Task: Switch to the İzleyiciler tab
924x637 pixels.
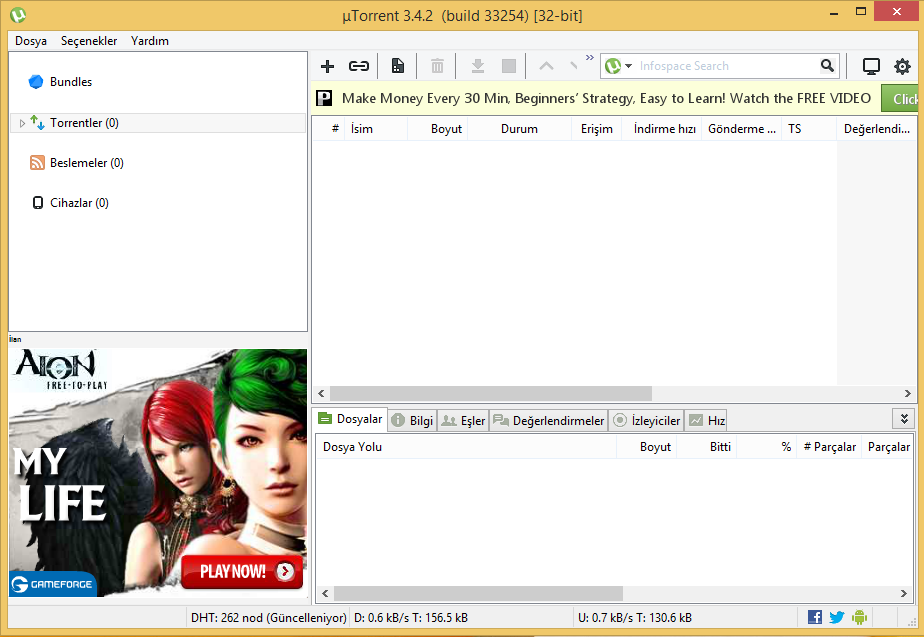Action: 646,421
